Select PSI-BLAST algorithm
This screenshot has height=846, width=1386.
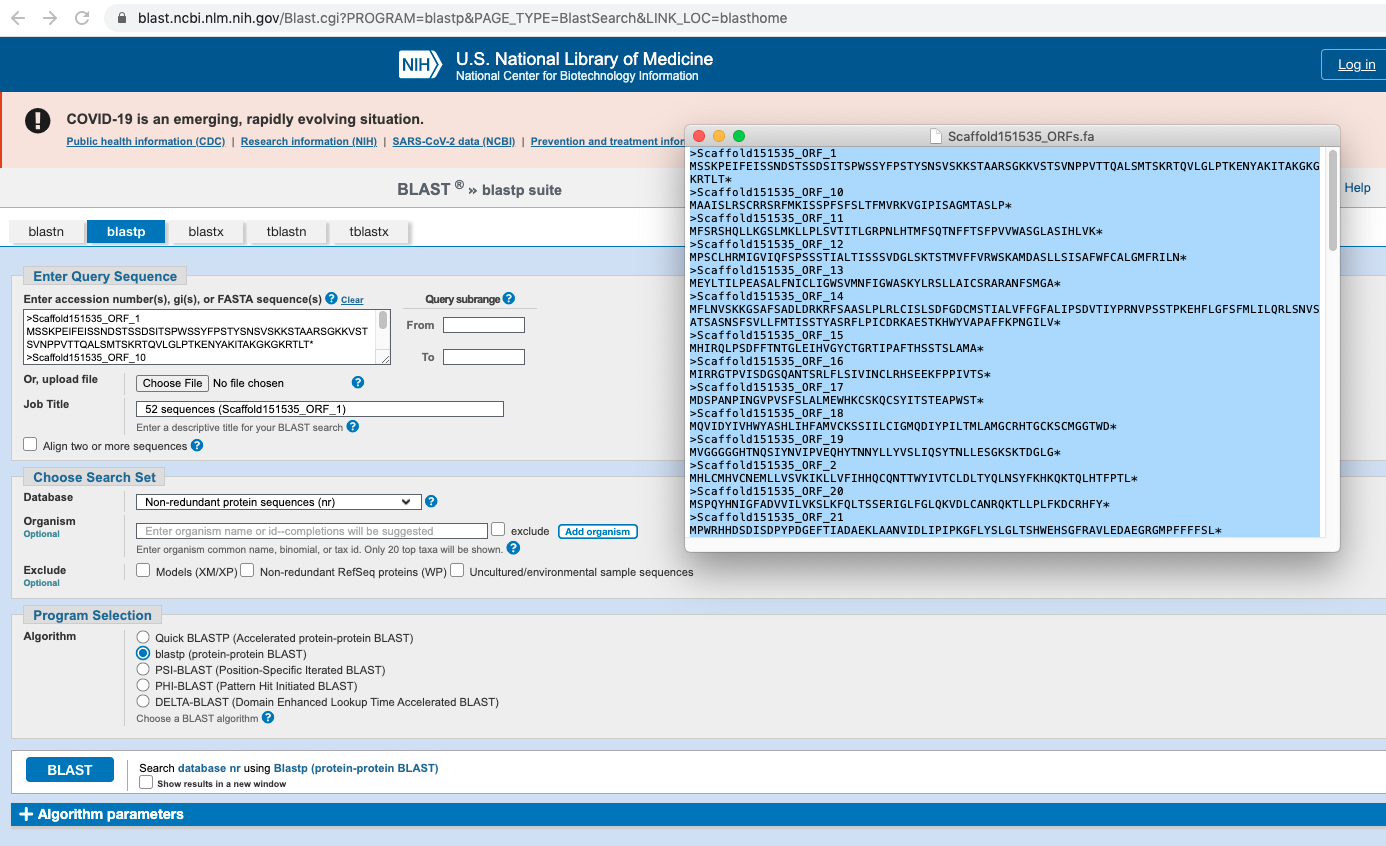(143, 669)
